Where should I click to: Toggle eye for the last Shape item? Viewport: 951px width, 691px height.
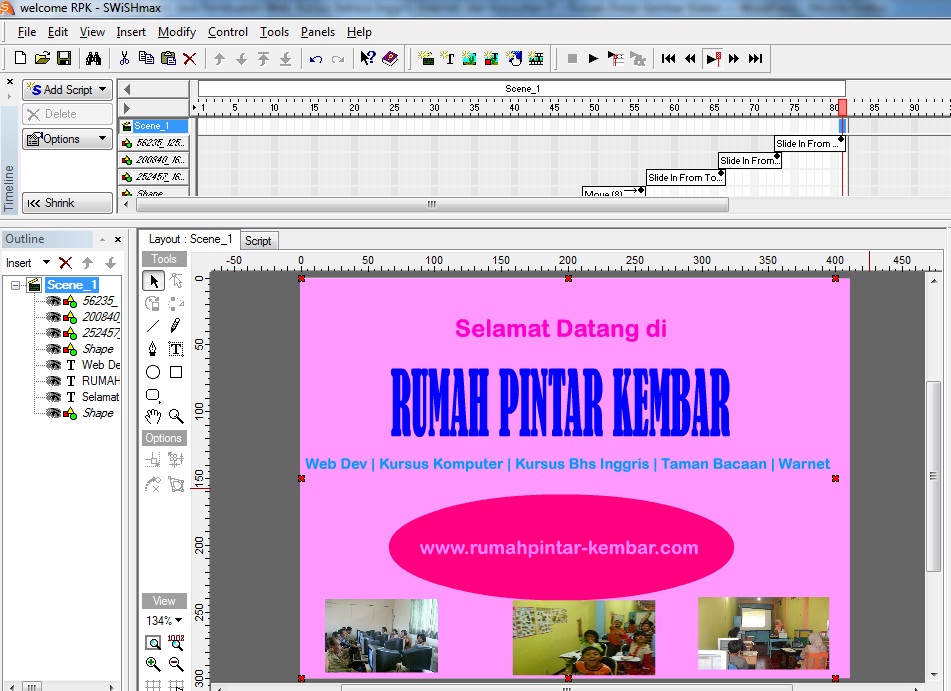[x=54, y=413]
